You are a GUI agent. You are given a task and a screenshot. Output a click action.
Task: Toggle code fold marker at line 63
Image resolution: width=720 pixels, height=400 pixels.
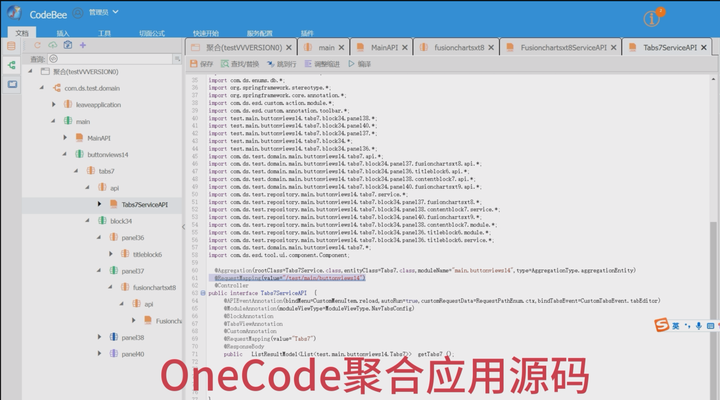[x=203, y=293]
